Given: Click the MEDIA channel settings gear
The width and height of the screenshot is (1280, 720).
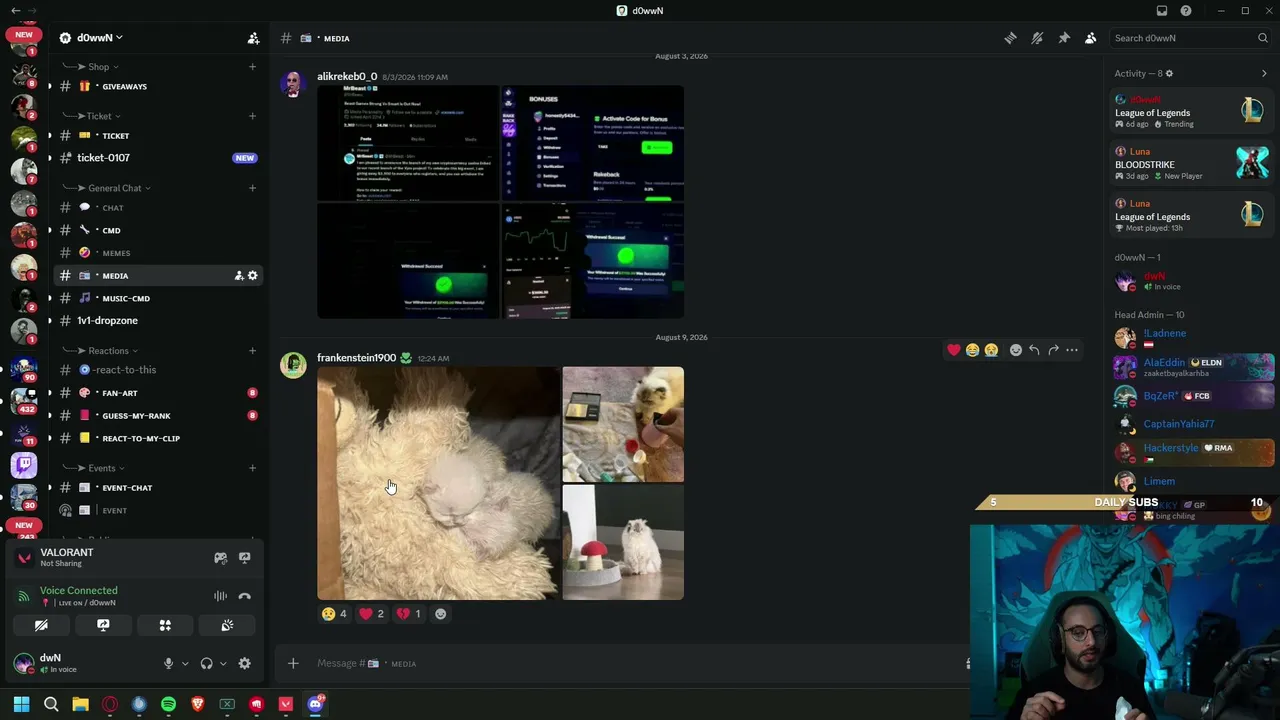Looking at the screenshot, I should [252, 276].
